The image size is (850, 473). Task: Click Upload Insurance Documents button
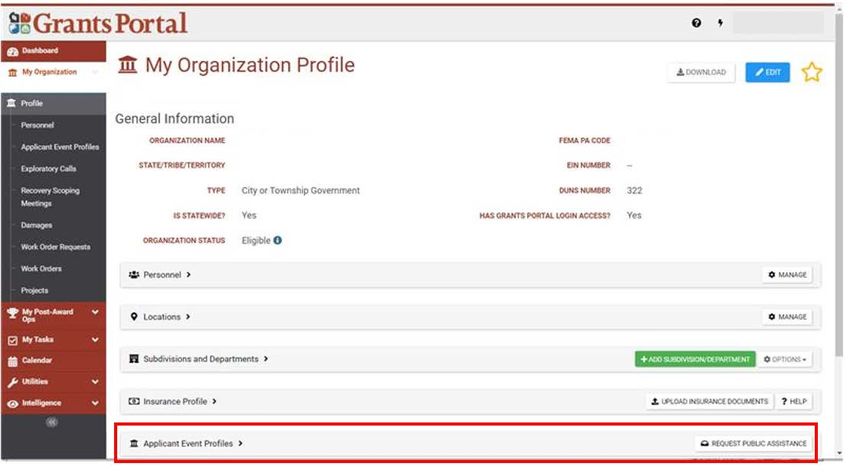coord(709,401)
